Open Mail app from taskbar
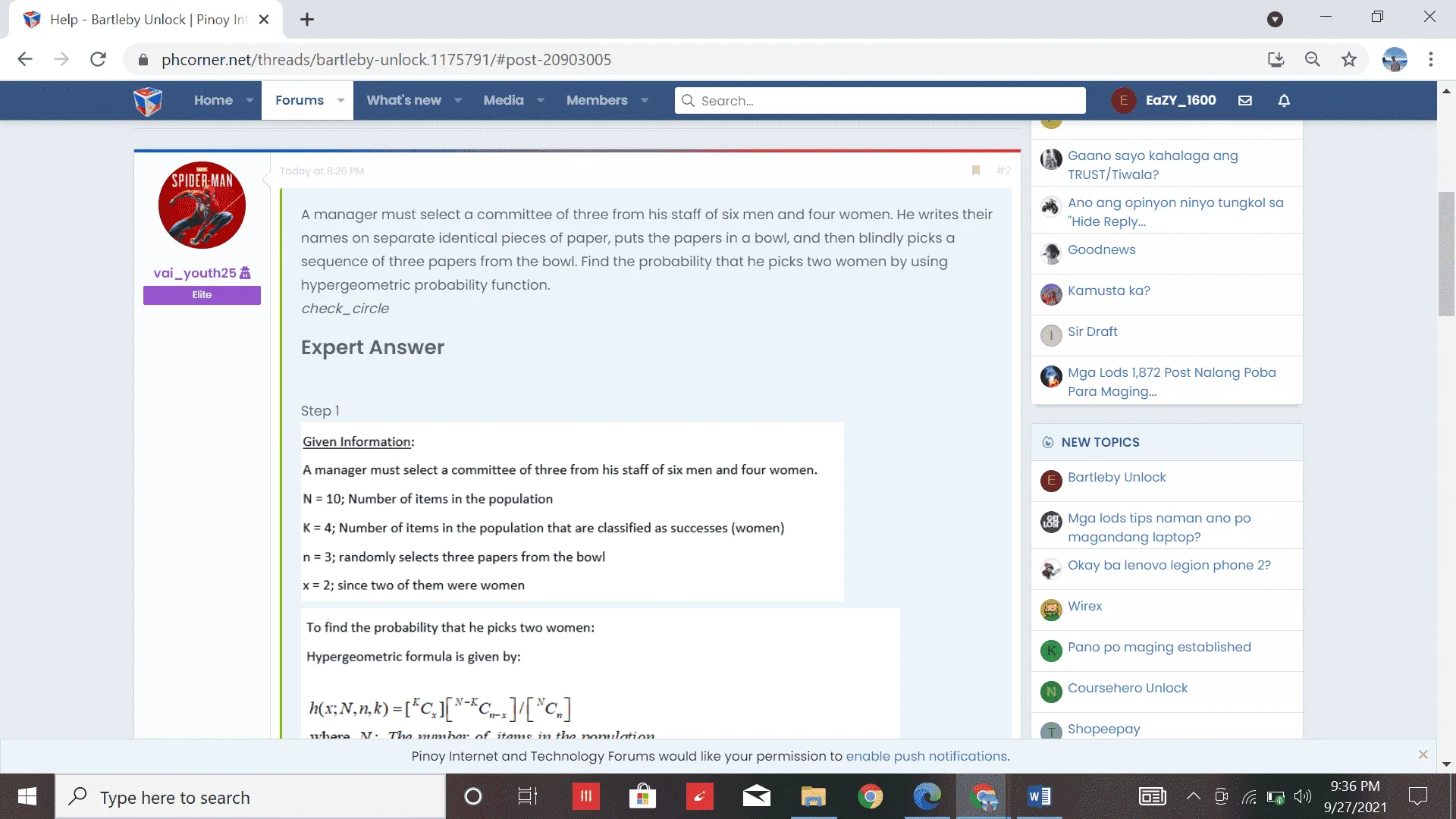This screenshot has width=1456, height=819. (x=756, y=796)
